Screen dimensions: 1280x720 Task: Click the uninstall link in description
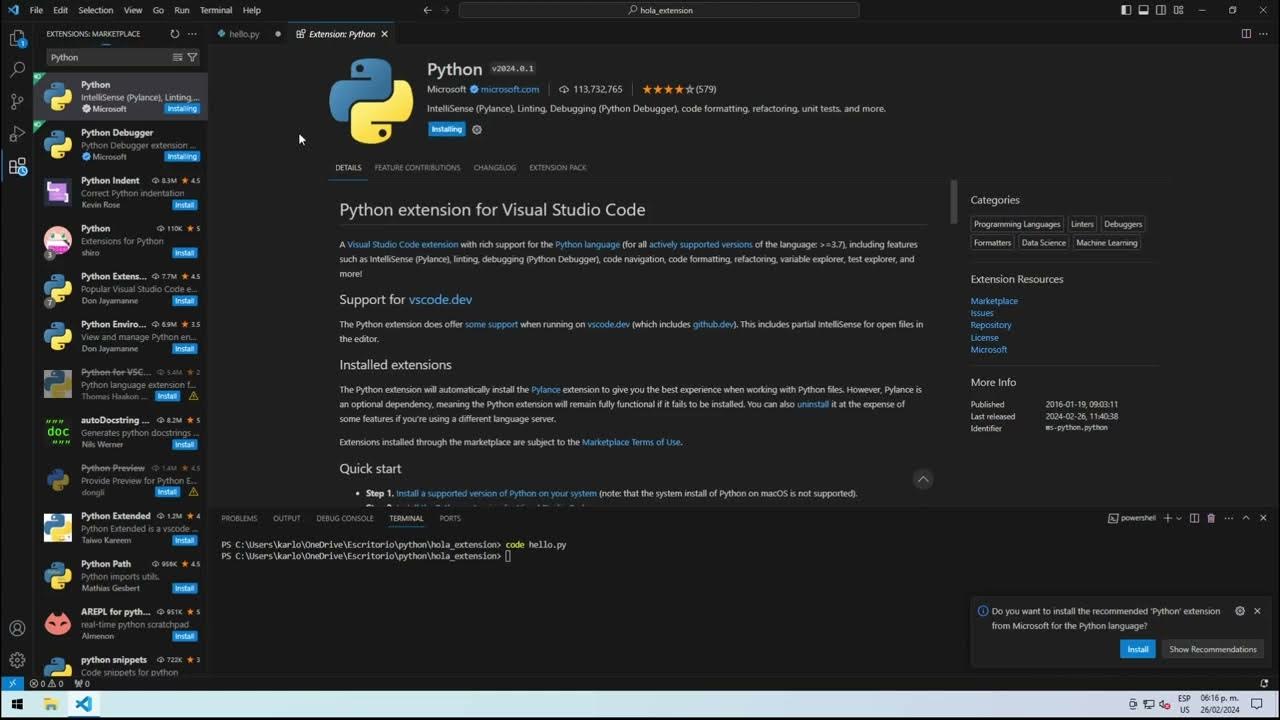tap(813, 404)
